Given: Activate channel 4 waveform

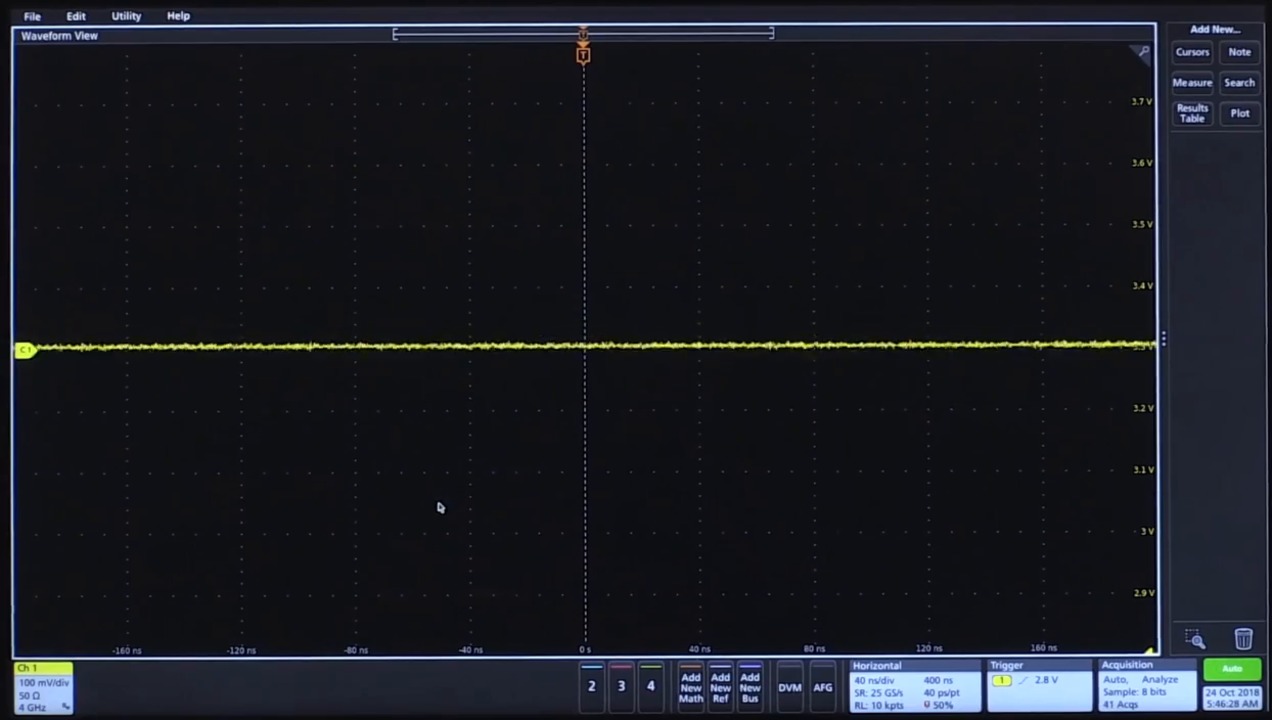Looking at the screenshot, I should coord(650,685).
